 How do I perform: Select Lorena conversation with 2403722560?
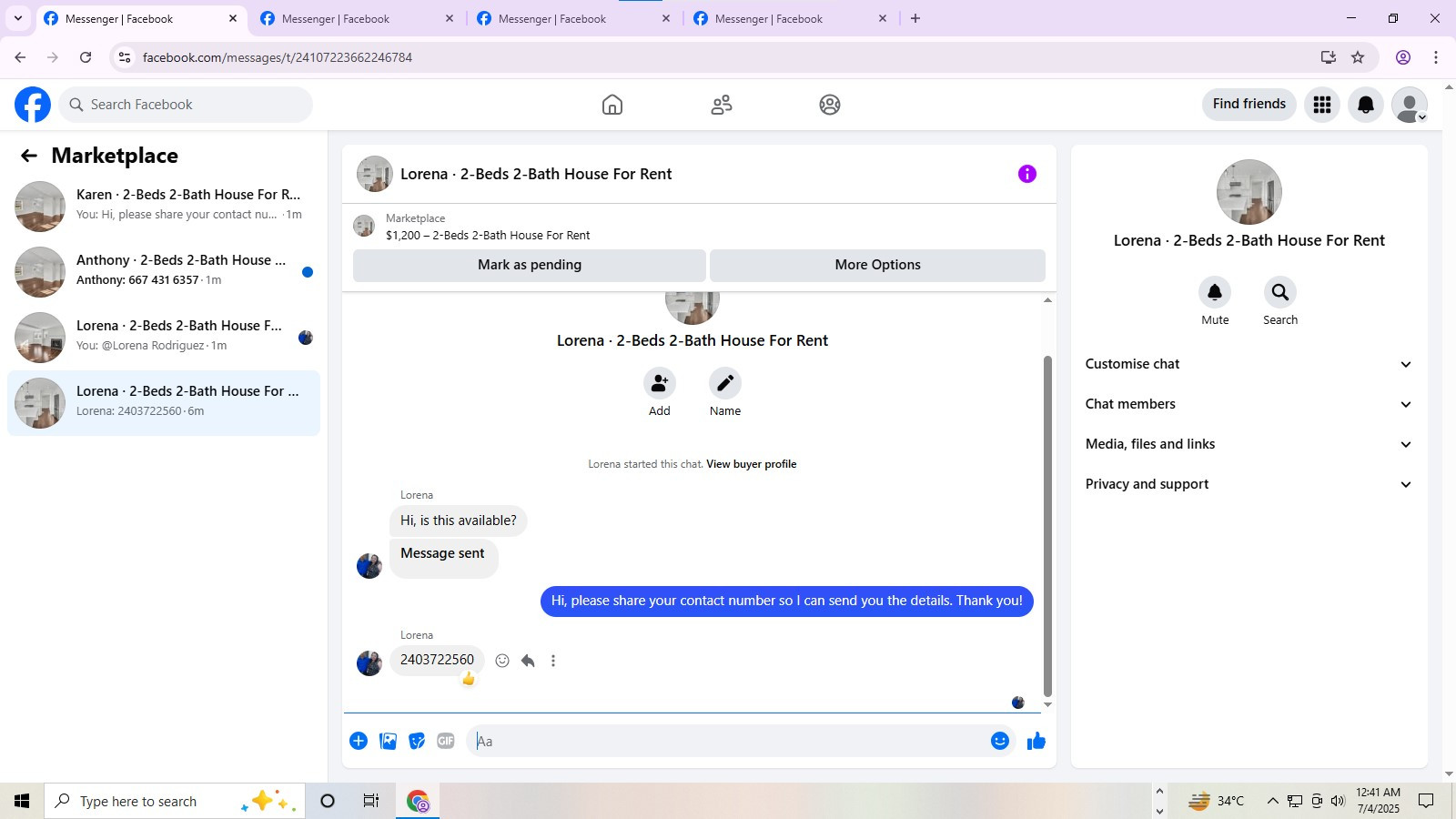(164, 403)
